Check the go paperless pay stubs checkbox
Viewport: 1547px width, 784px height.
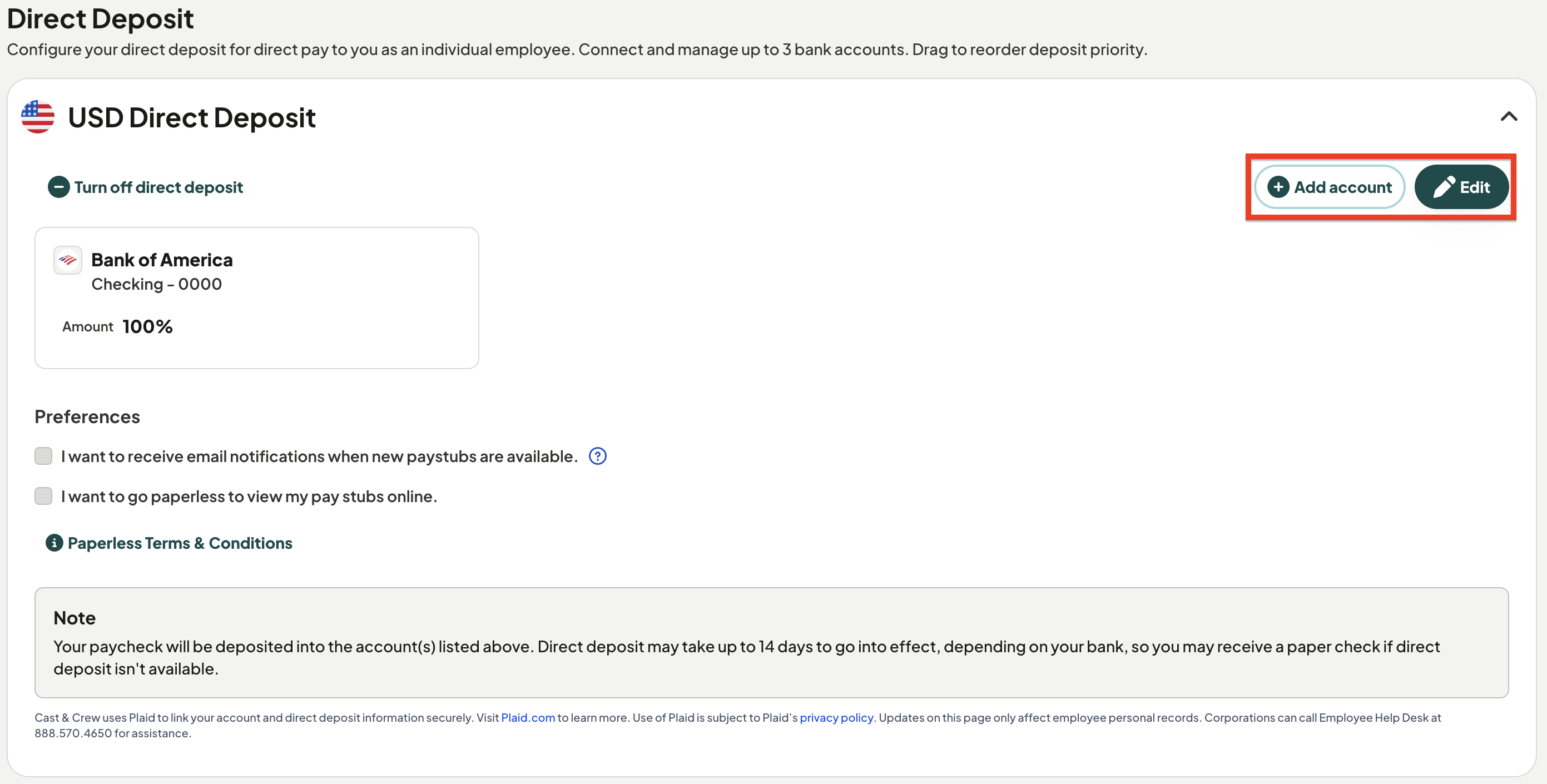pos(43,497)
